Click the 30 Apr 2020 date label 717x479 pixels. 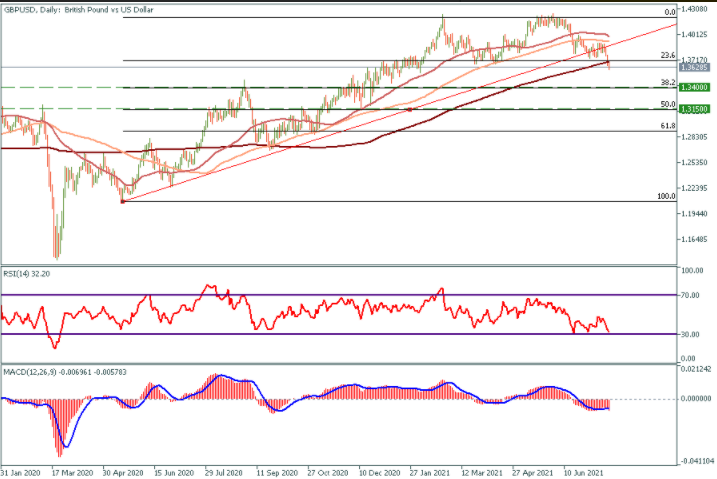pyautogui.click(x=123, y=473)
